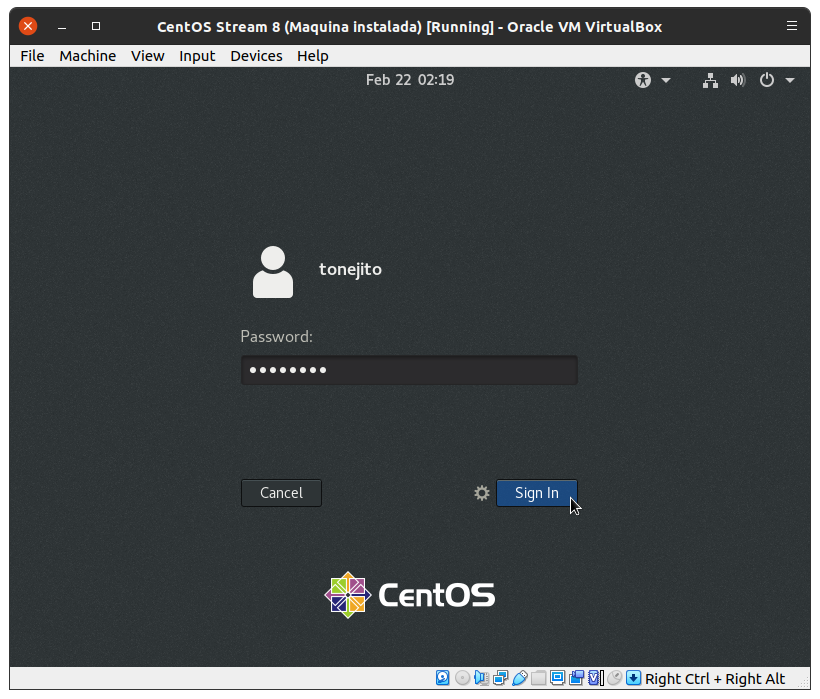Click the wired network status icon
820x699 pixels.
(x=710, y=80)
